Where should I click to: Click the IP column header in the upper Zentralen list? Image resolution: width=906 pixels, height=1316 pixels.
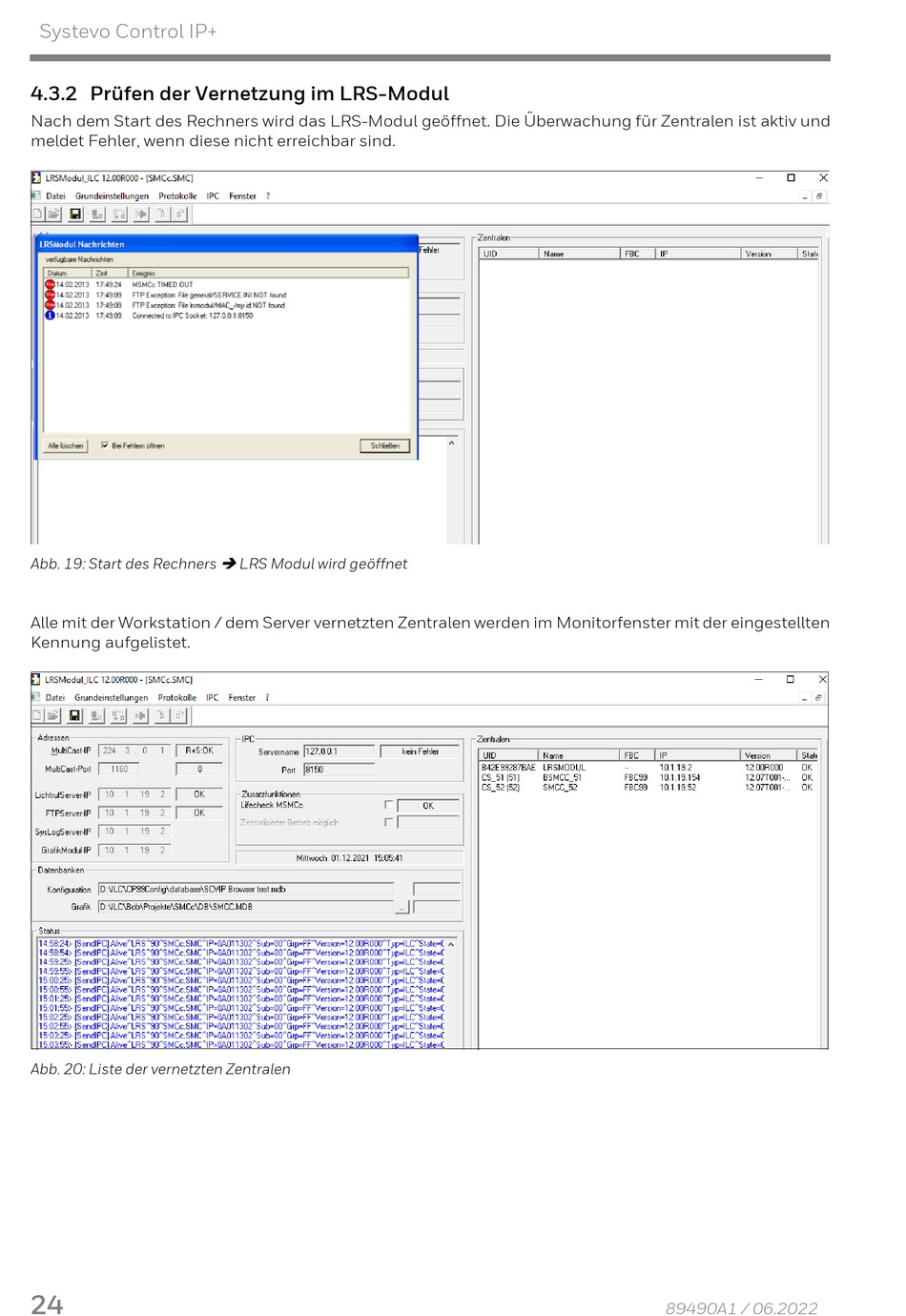pyautogui.click(x=699, y=254)
